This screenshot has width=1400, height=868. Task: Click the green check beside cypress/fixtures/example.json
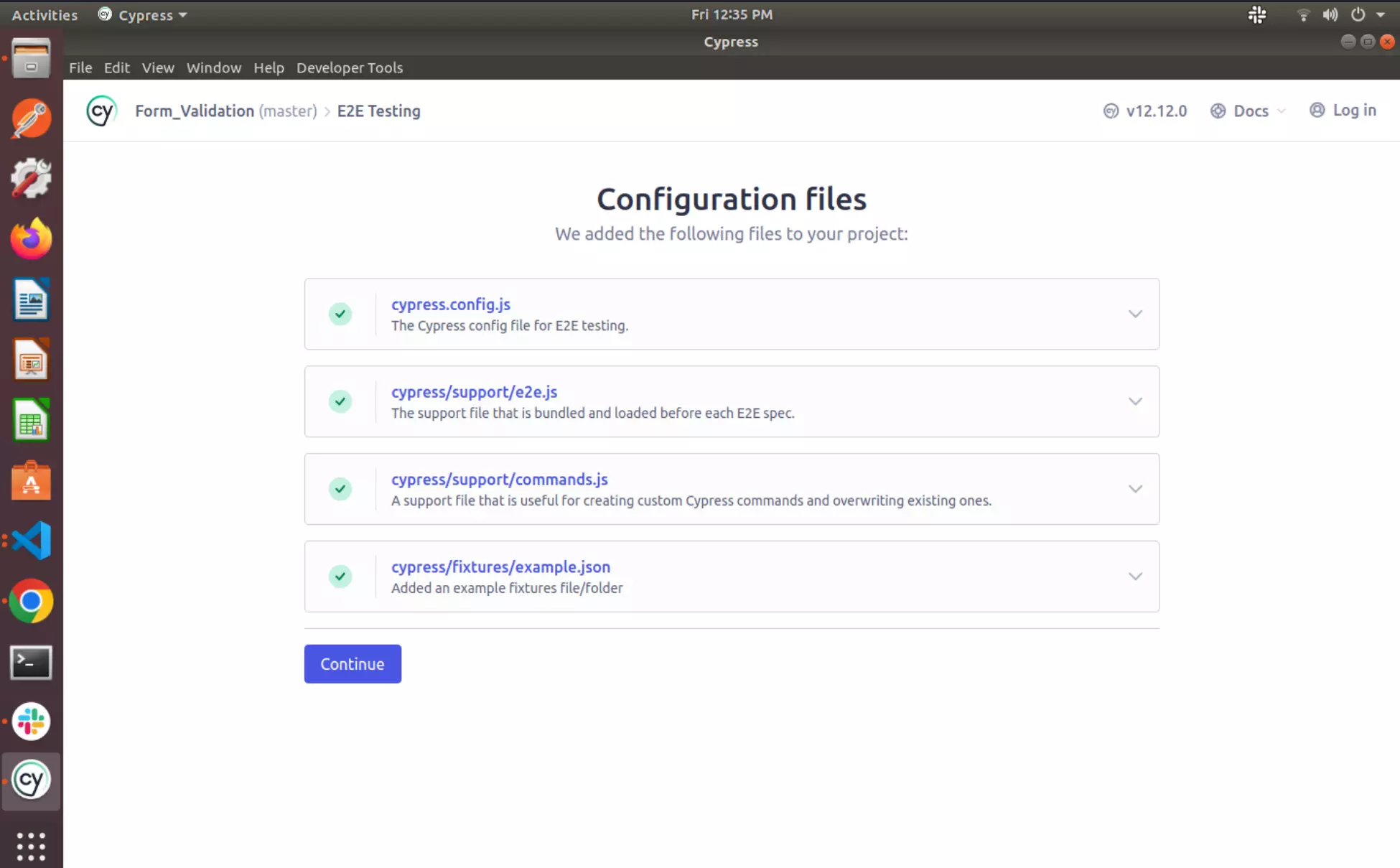click(x=340, y=577)
